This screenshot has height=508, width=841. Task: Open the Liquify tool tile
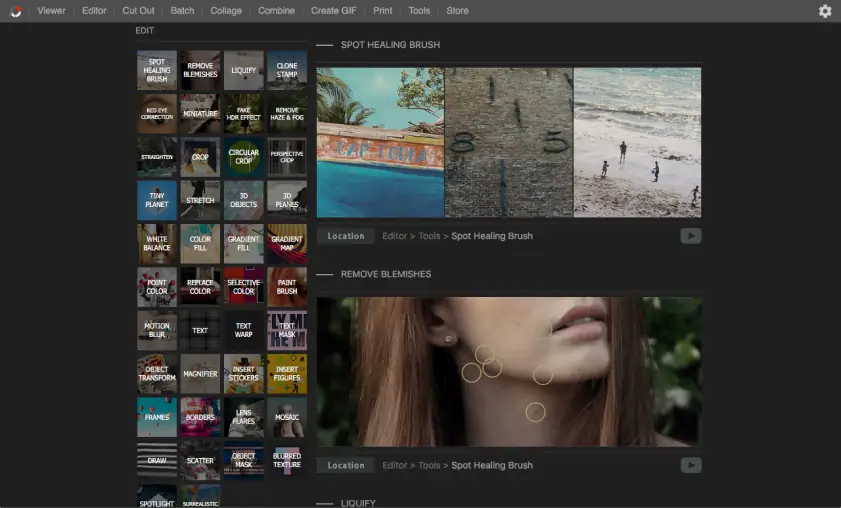pyautogui.click(x=244, y=70)
